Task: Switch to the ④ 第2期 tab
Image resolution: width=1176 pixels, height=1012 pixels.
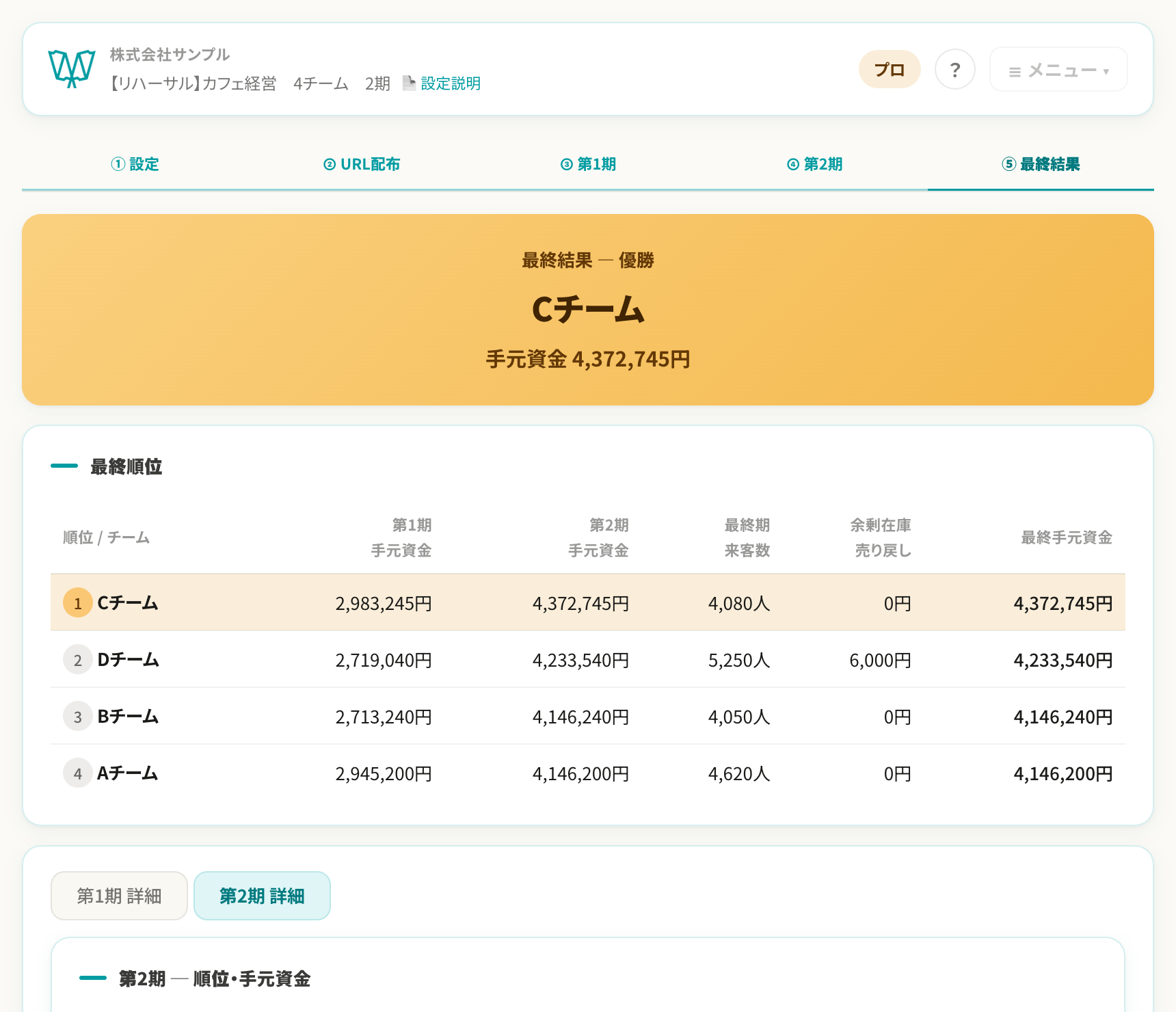Action: pos(814,164)
